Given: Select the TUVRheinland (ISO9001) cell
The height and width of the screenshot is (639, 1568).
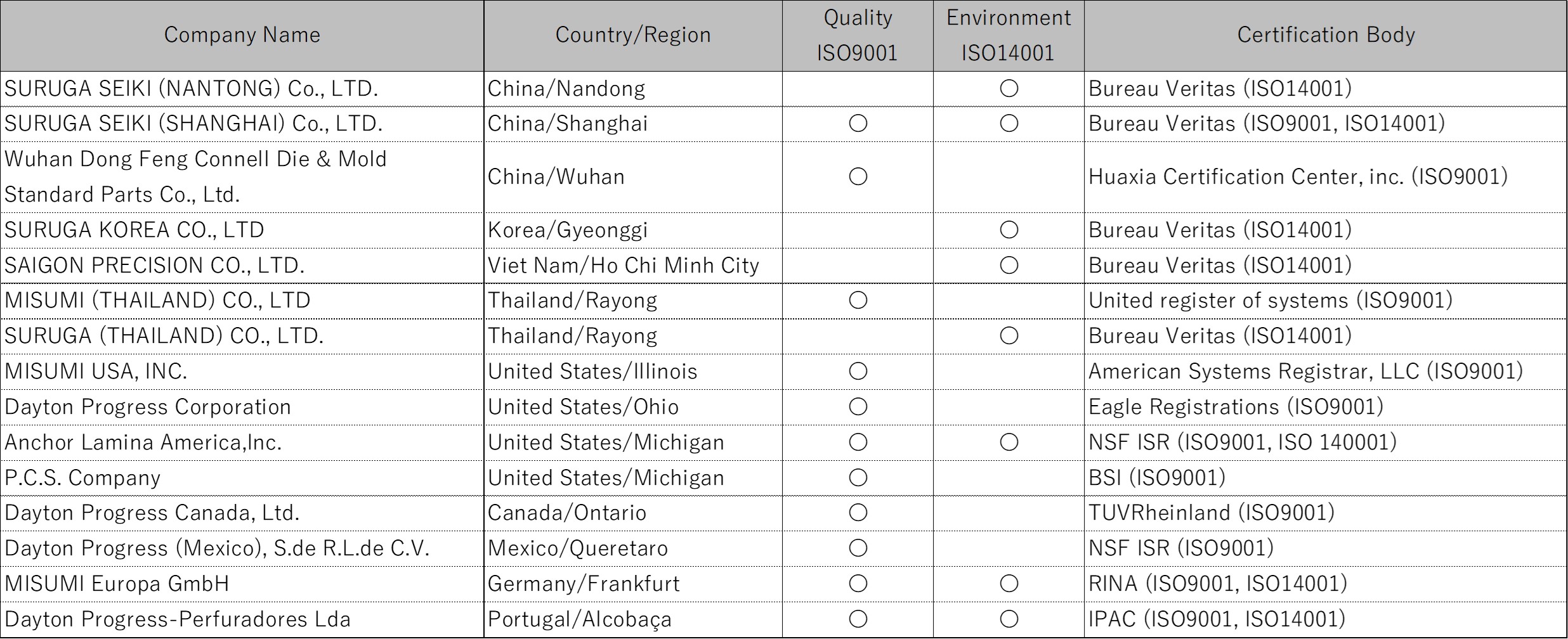Looking at the screenshot, I should point(1326,513).
